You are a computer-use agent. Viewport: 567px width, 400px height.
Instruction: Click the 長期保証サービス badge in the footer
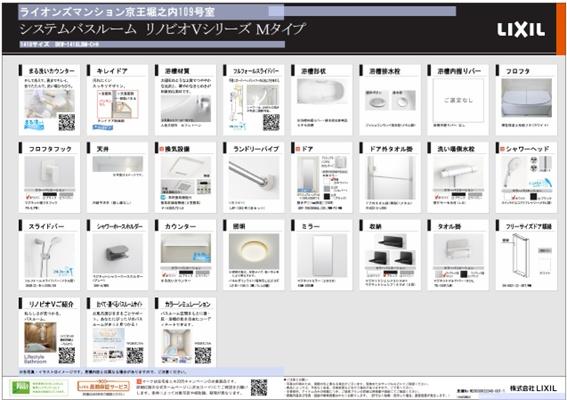tap(103, 386)
